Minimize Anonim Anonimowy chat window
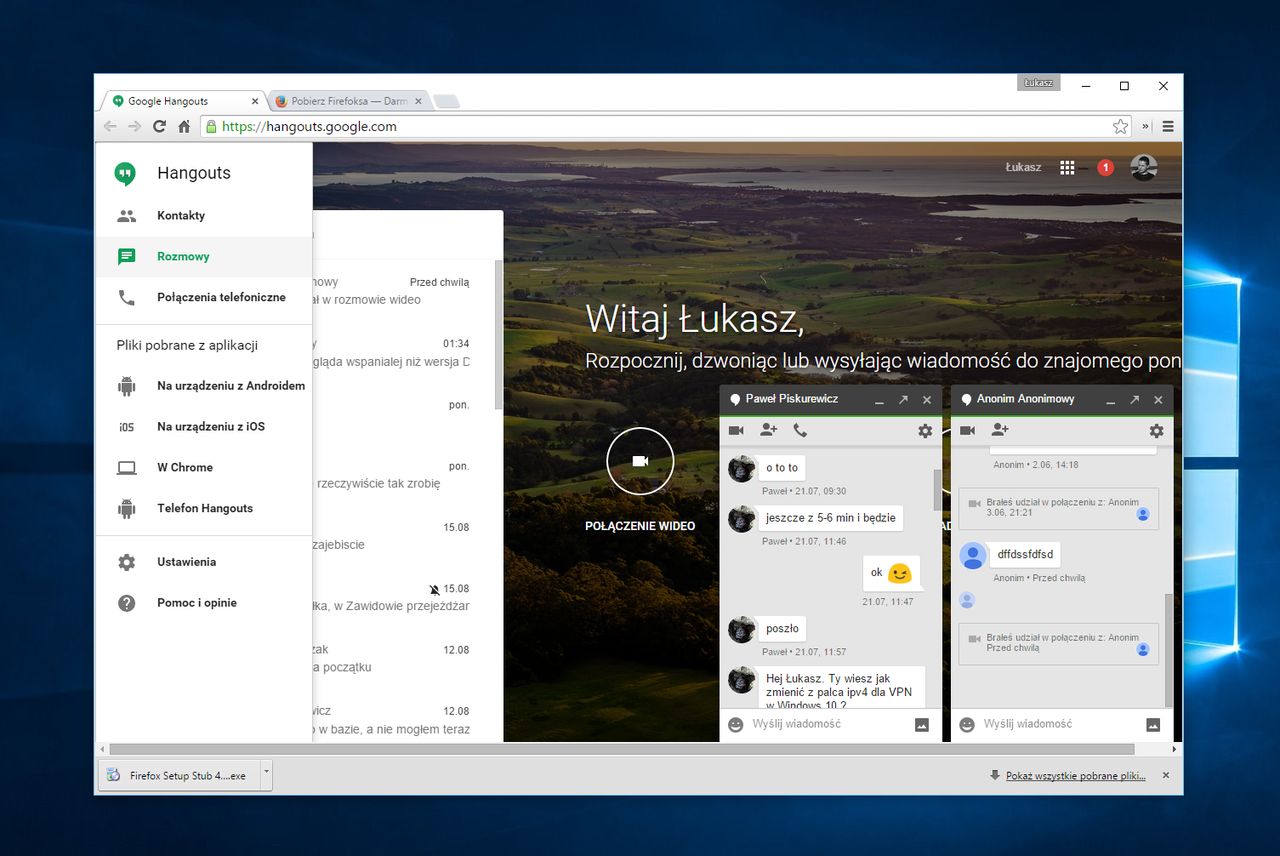The image size is (1280, 856). click(x=1111, y=400)
